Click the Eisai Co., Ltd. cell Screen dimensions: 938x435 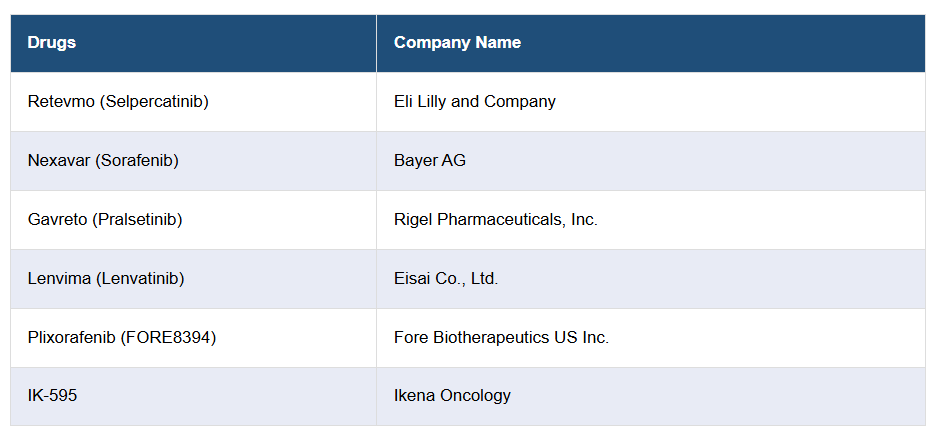(445, 279)
